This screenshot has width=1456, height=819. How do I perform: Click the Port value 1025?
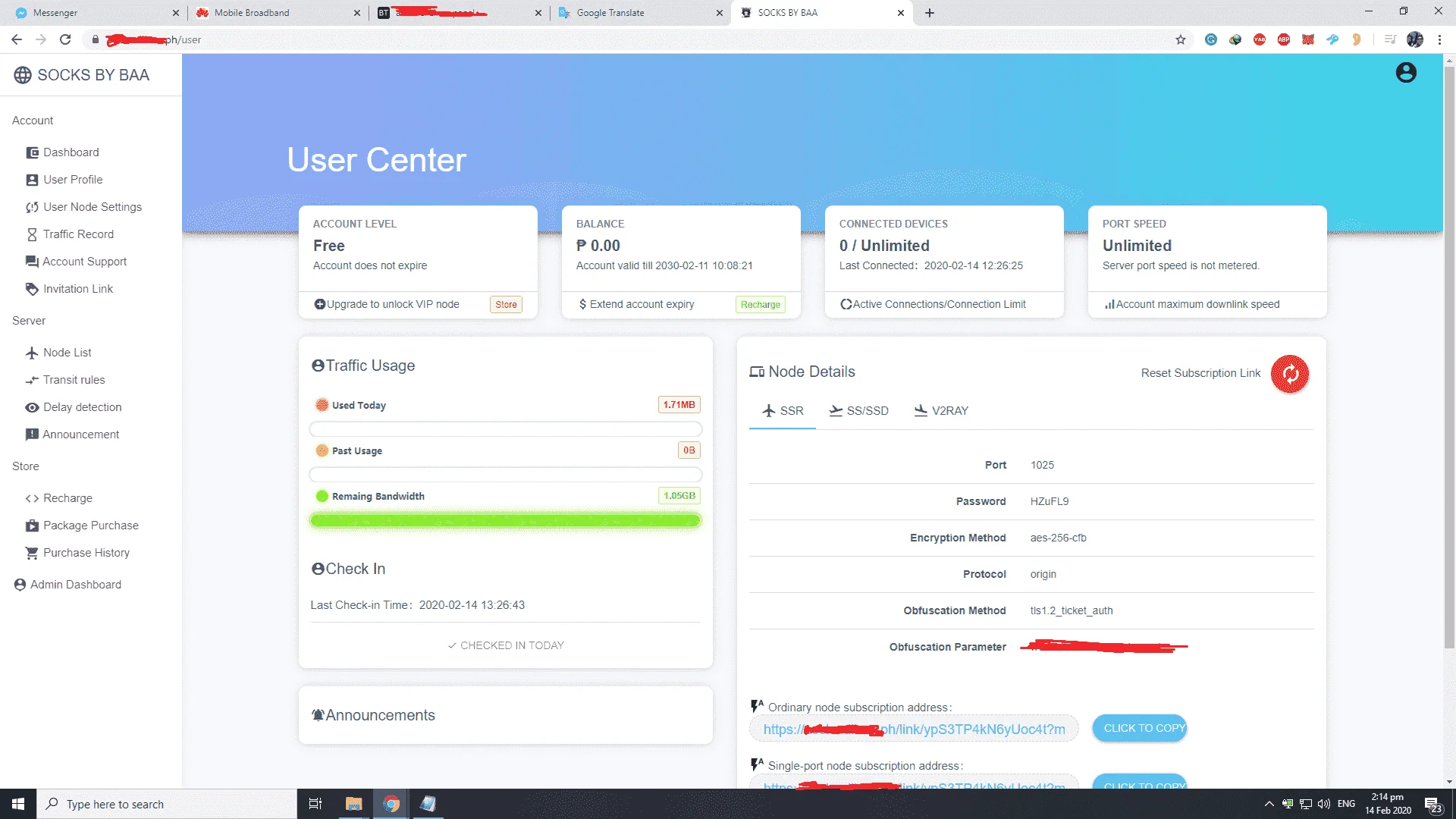[x=1042, y=465]
